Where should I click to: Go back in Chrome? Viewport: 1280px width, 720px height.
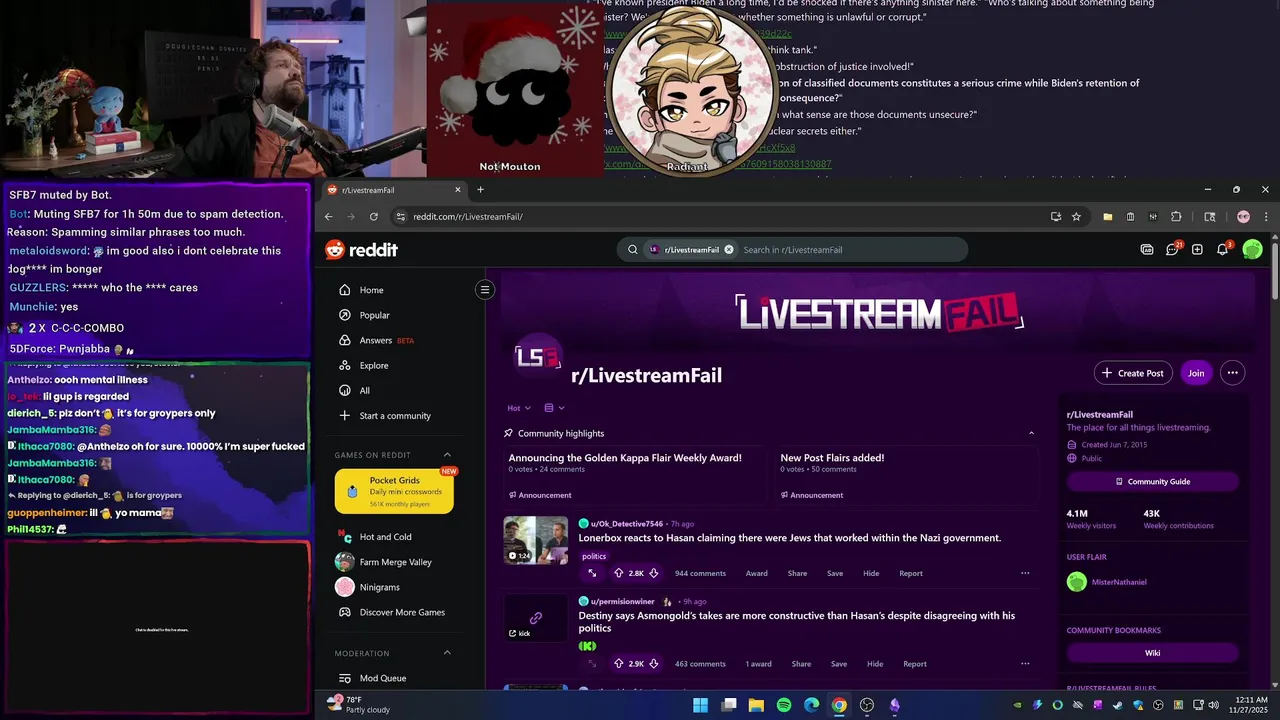(x=329, y=216)
